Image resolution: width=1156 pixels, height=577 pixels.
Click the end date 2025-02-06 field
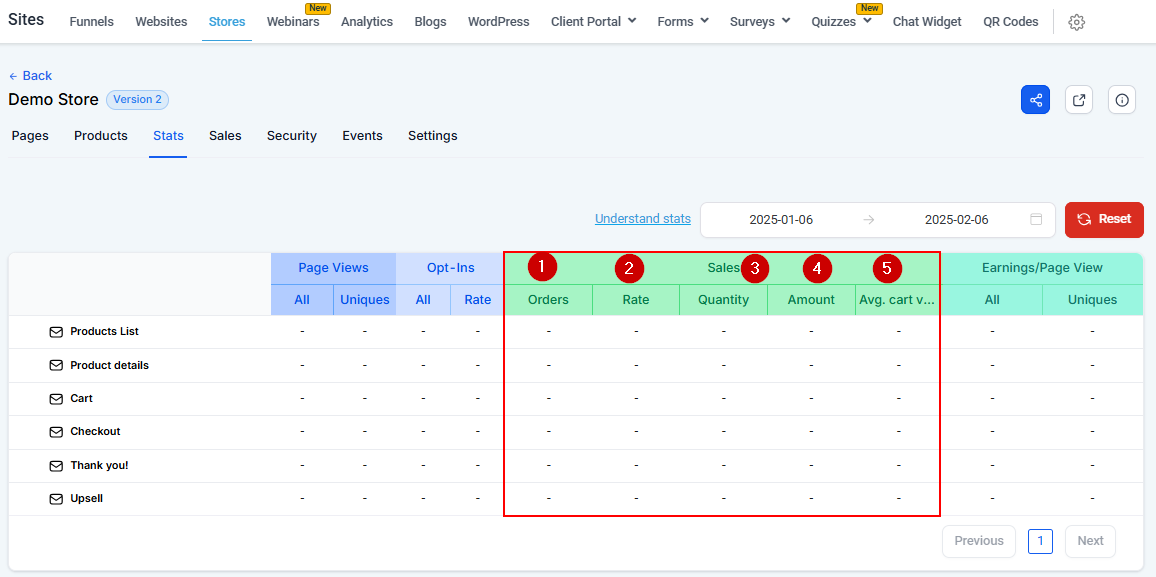(x=957, y=220)
